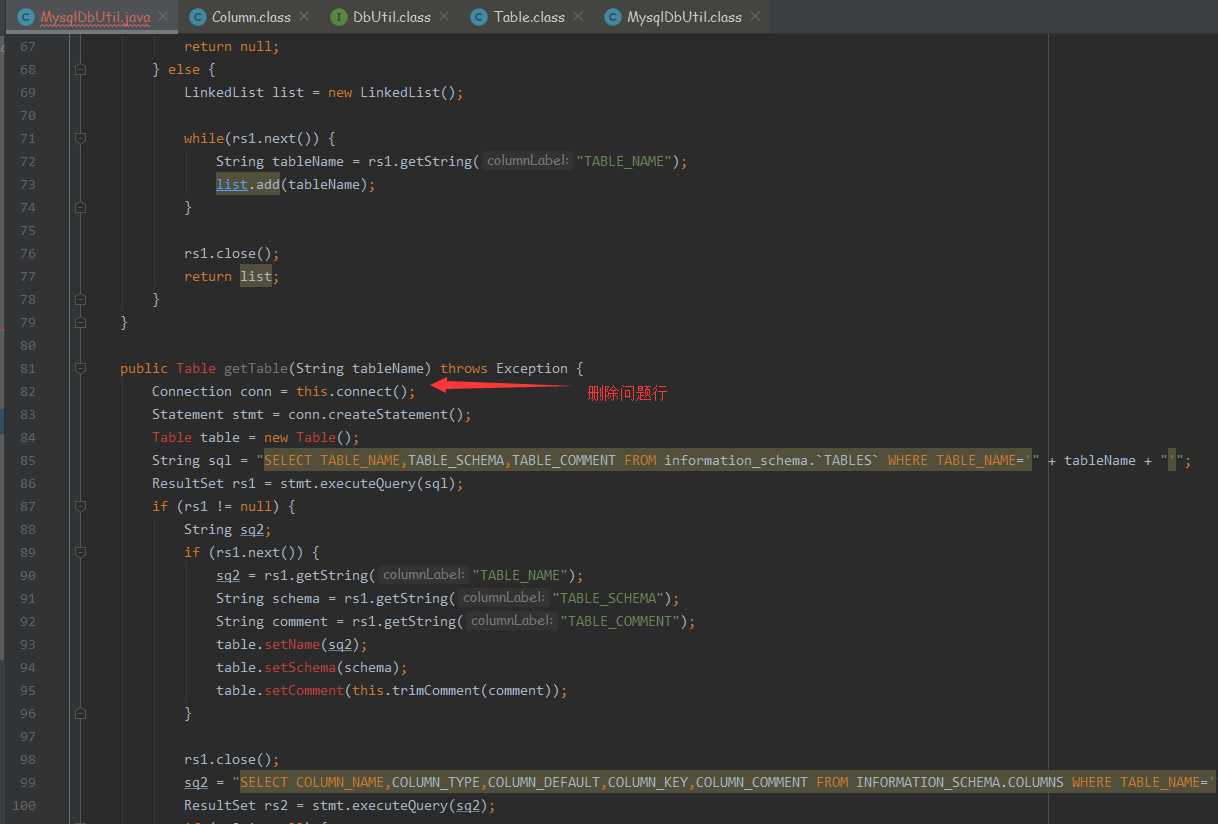Close the MysqlDbUtil.java tab
Viewport: 1218px width, 824px height.
tap(164, 16)
